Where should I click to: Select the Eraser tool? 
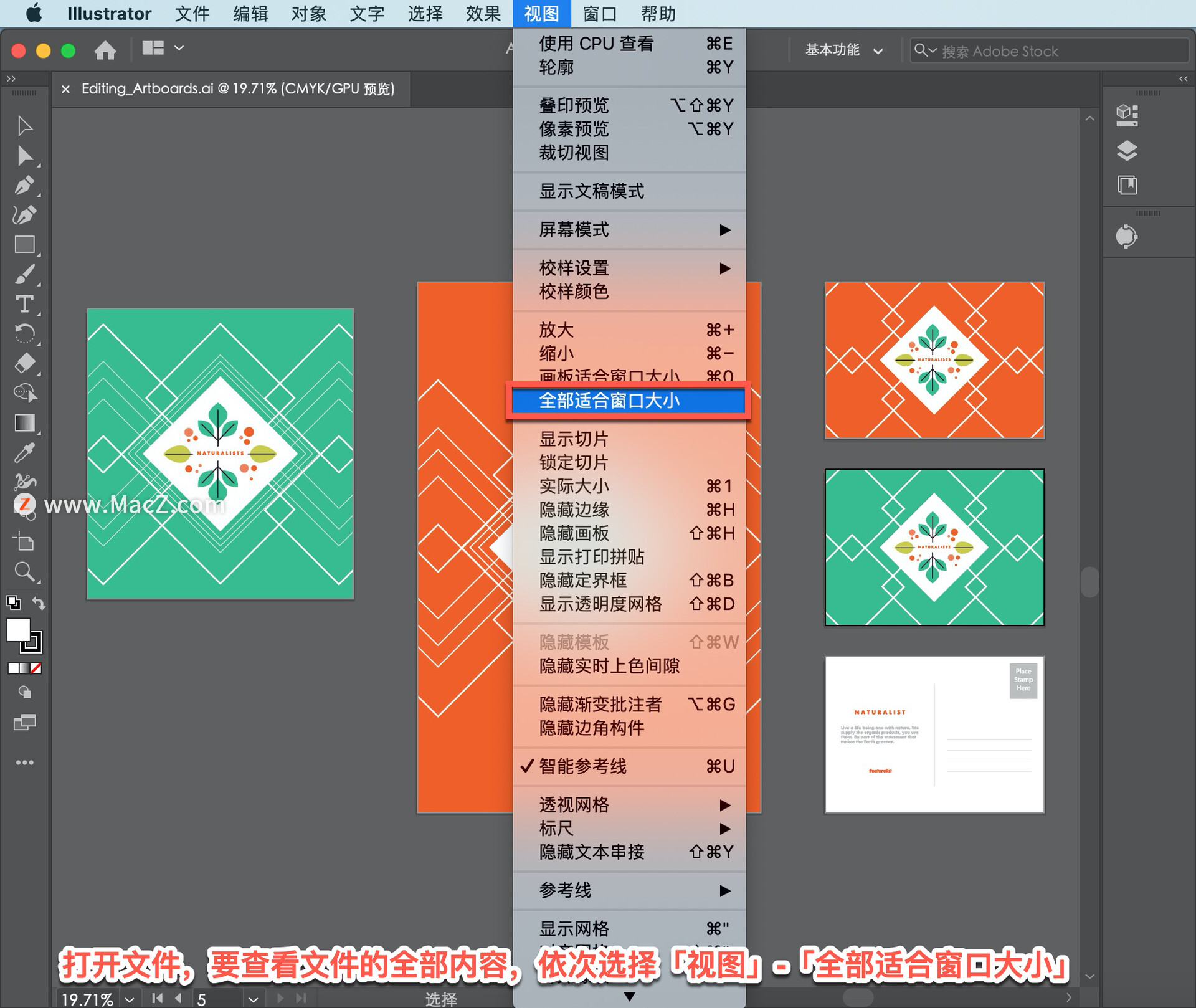(x=24, y=363)
